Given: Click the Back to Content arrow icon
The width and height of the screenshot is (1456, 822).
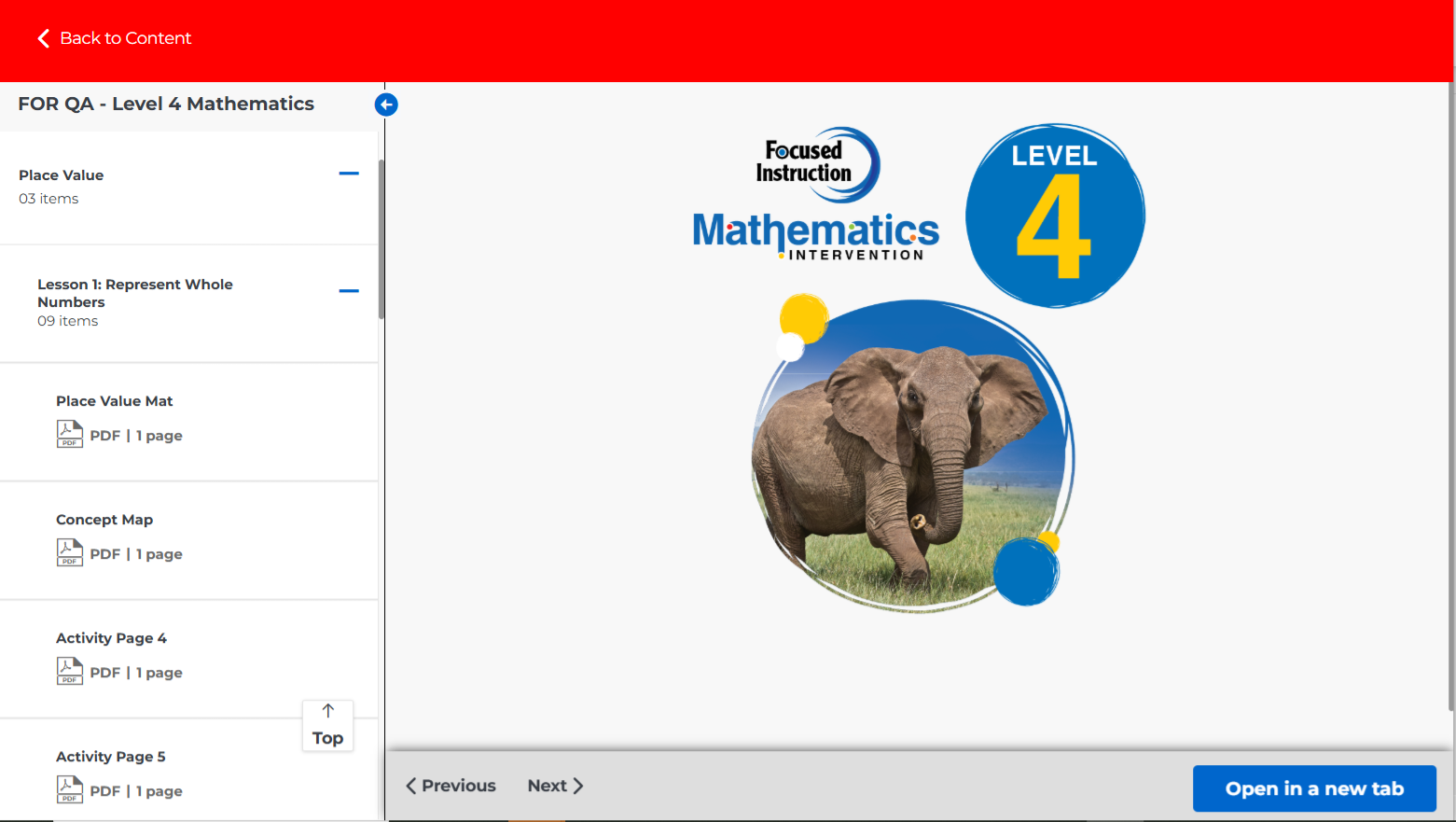Looking at the screenshot, I should (x=43, y=38).
